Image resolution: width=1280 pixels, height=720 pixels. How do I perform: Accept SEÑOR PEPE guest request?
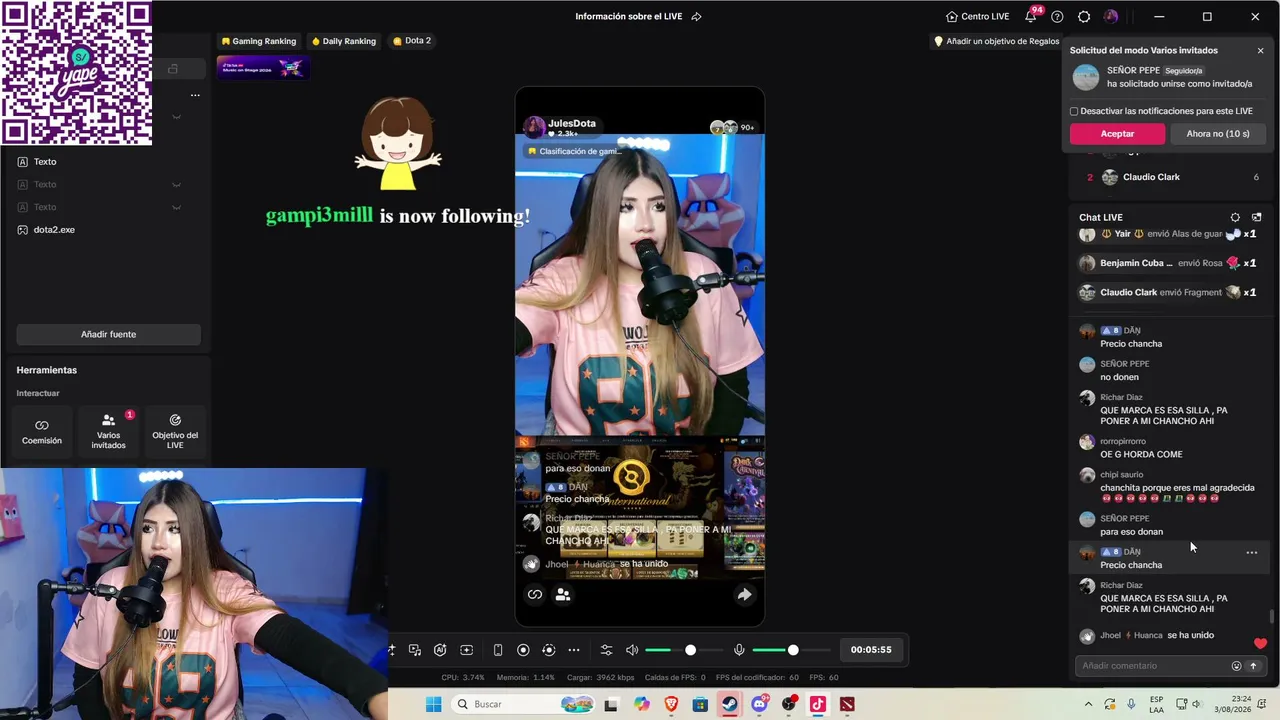tap(1117, 134)
